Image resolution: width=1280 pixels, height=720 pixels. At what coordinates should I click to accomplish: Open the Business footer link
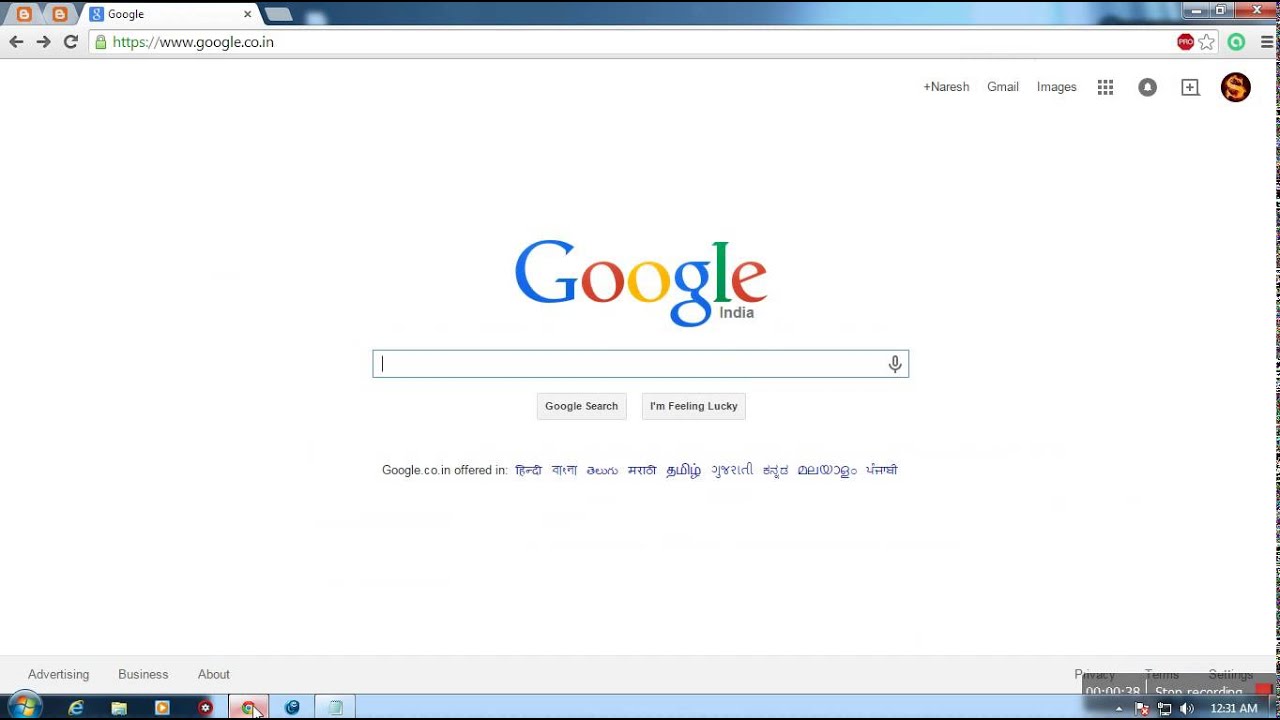tap(143, 674)
